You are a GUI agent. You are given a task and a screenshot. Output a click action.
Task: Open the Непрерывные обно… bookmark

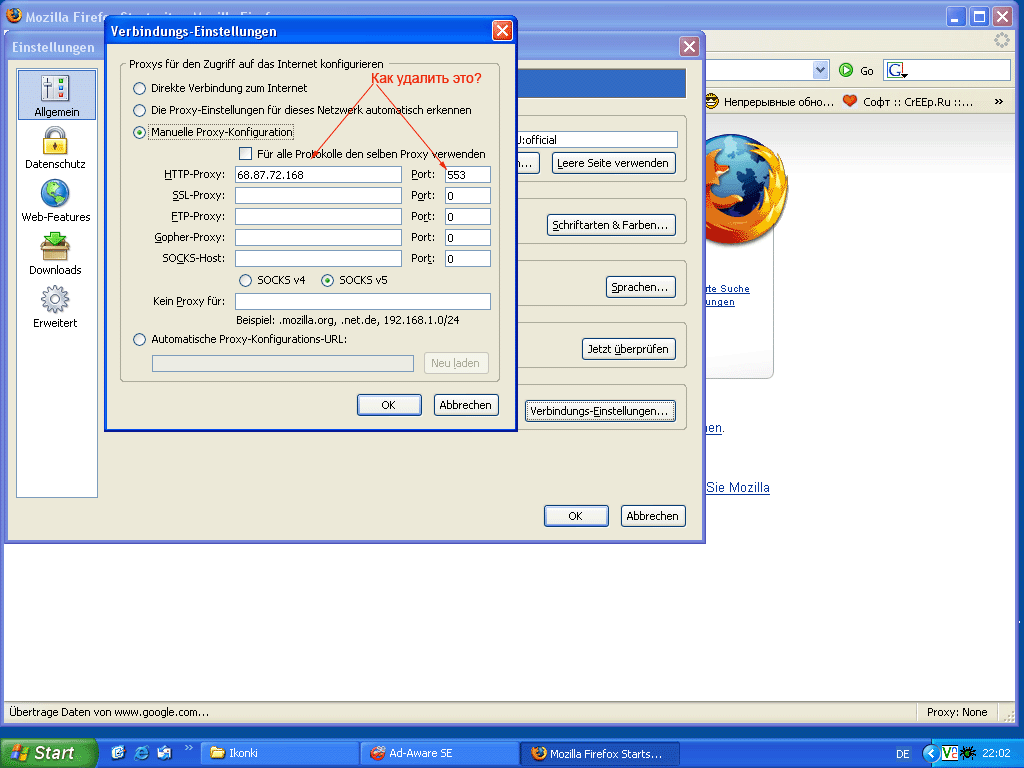[x=770, y=102]
